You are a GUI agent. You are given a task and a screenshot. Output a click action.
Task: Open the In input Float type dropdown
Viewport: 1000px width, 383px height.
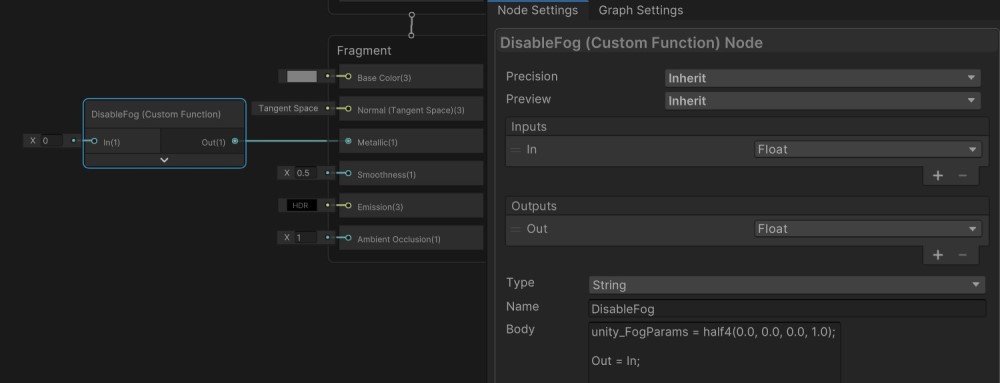pos(867,150)
